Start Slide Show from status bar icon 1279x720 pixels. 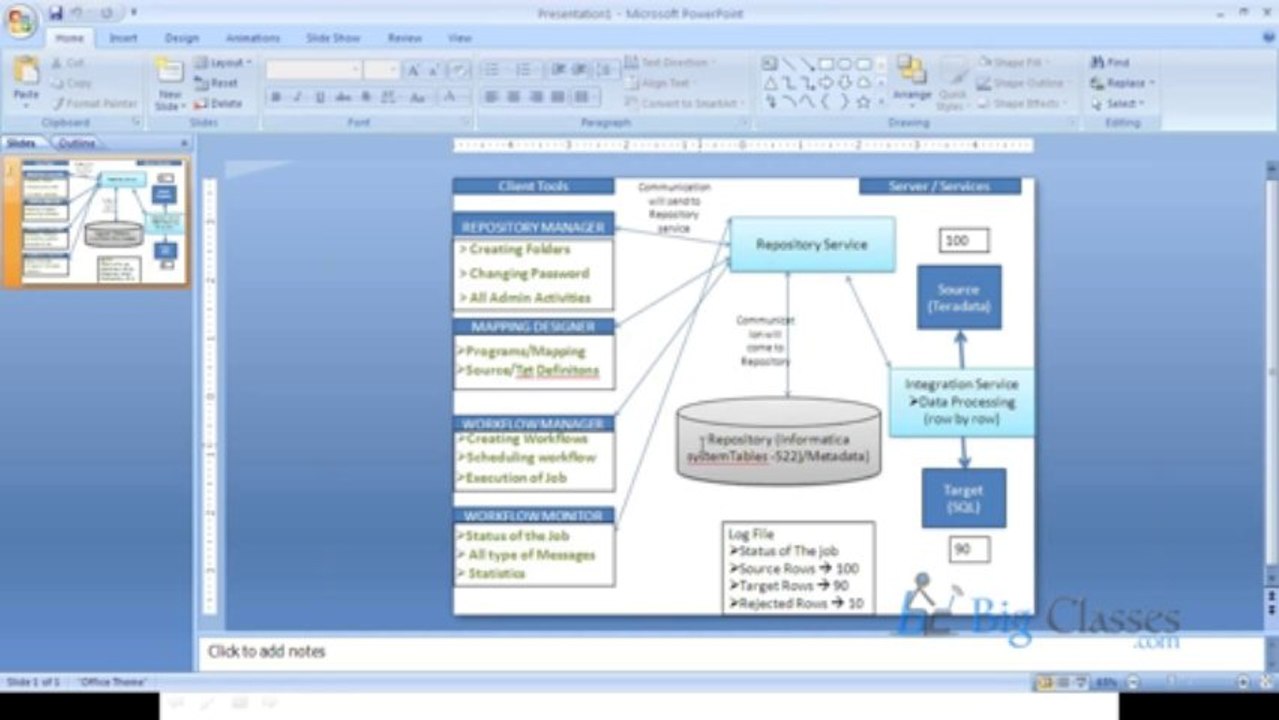(x=1079, y=683)
